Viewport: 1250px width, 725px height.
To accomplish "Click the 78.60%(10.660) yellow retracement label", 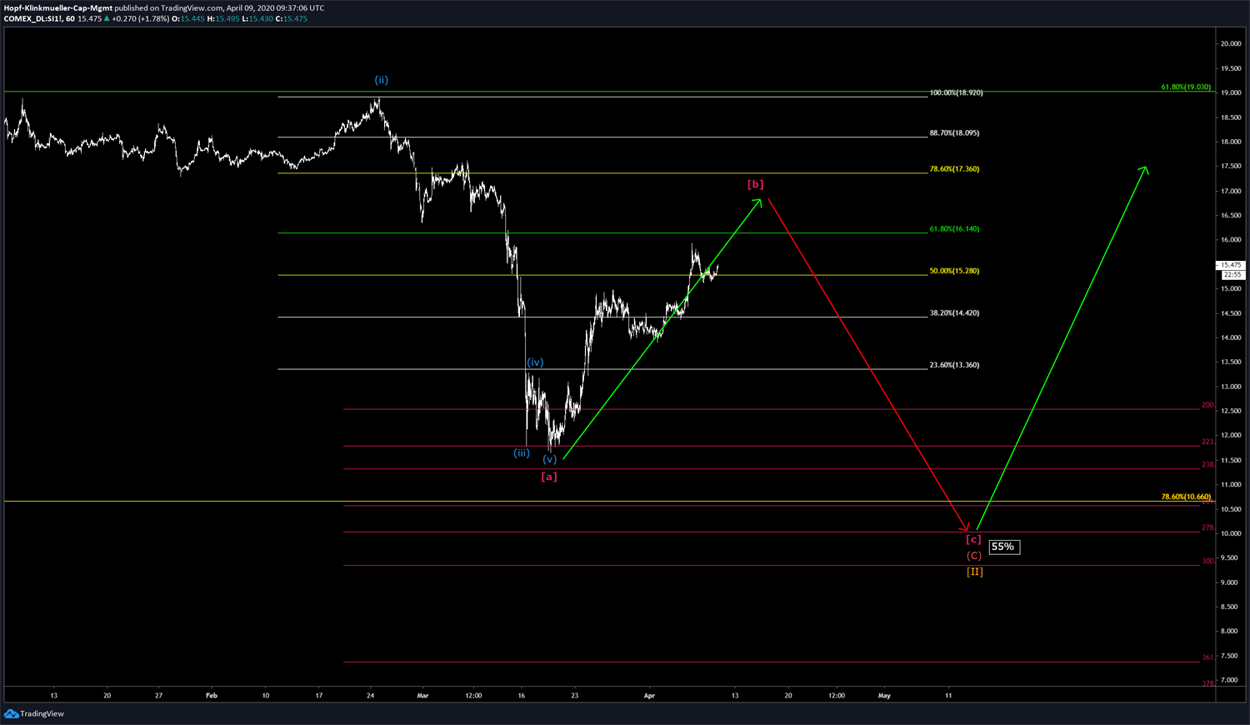I will (x=1185, y=496).
